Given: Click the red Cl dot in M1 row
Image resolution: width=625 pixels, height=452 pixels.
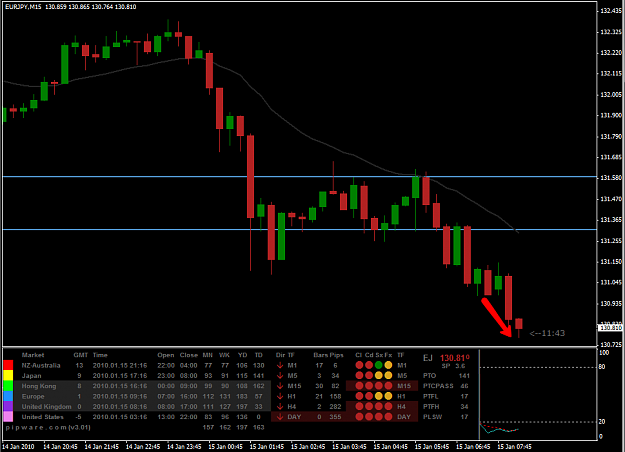Looking at the screenshot, I should click(360, 365).
